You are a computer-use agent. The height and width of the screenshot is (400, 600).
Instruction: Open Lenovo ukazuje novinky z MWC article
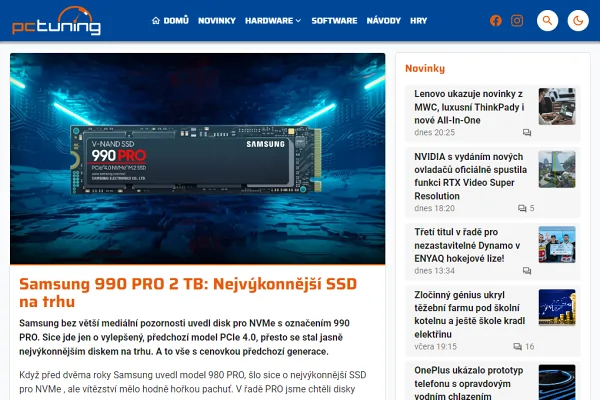point(470,107)
